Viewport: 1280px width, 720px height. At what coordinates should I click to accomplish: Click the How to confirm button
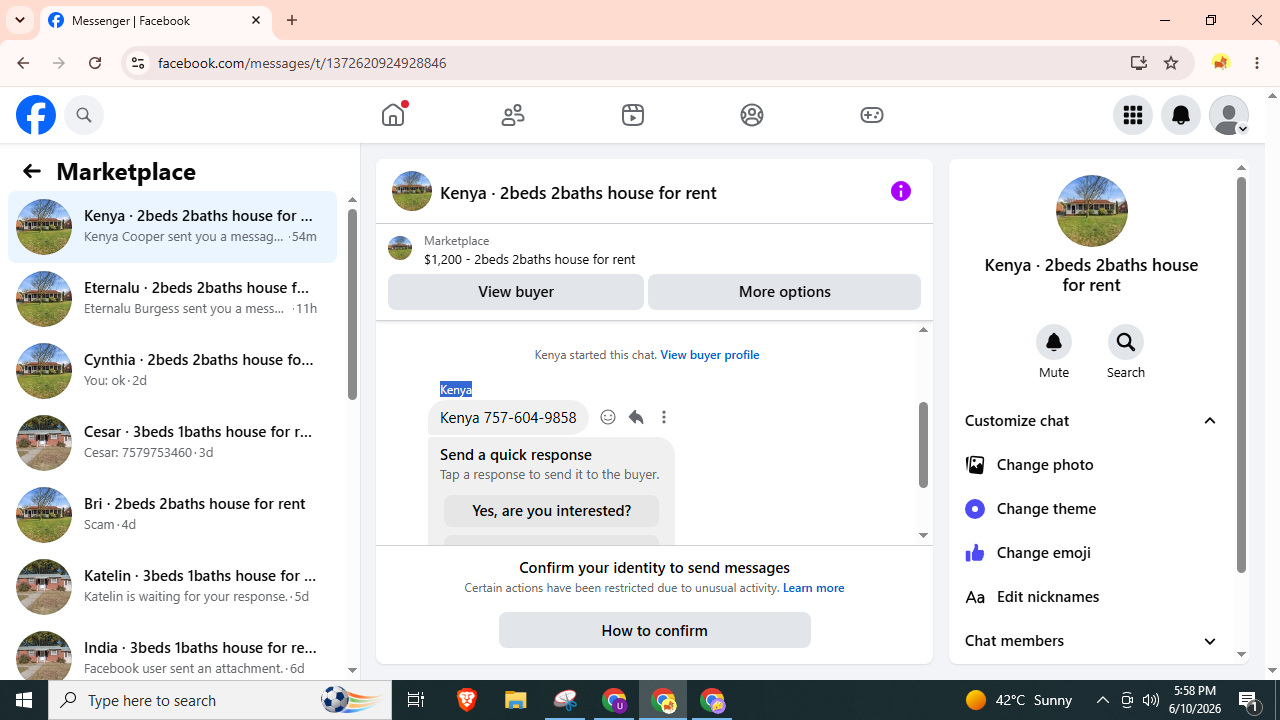click(x=655, y=631)
